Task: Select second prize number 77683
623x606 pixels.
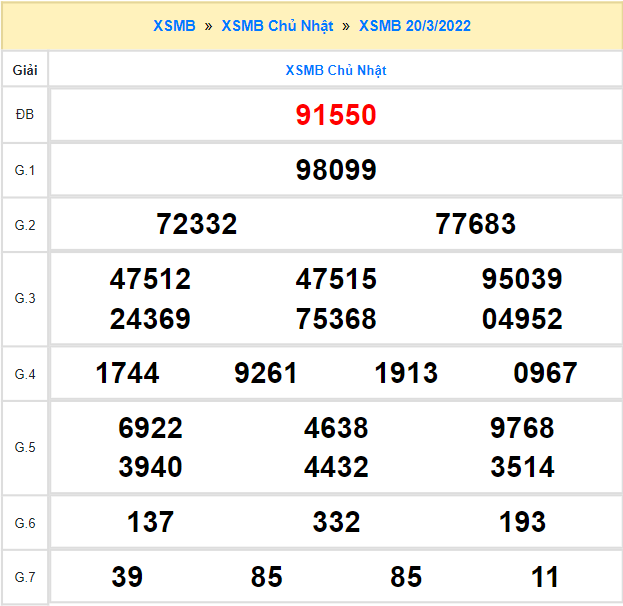Action: point(475,224)
